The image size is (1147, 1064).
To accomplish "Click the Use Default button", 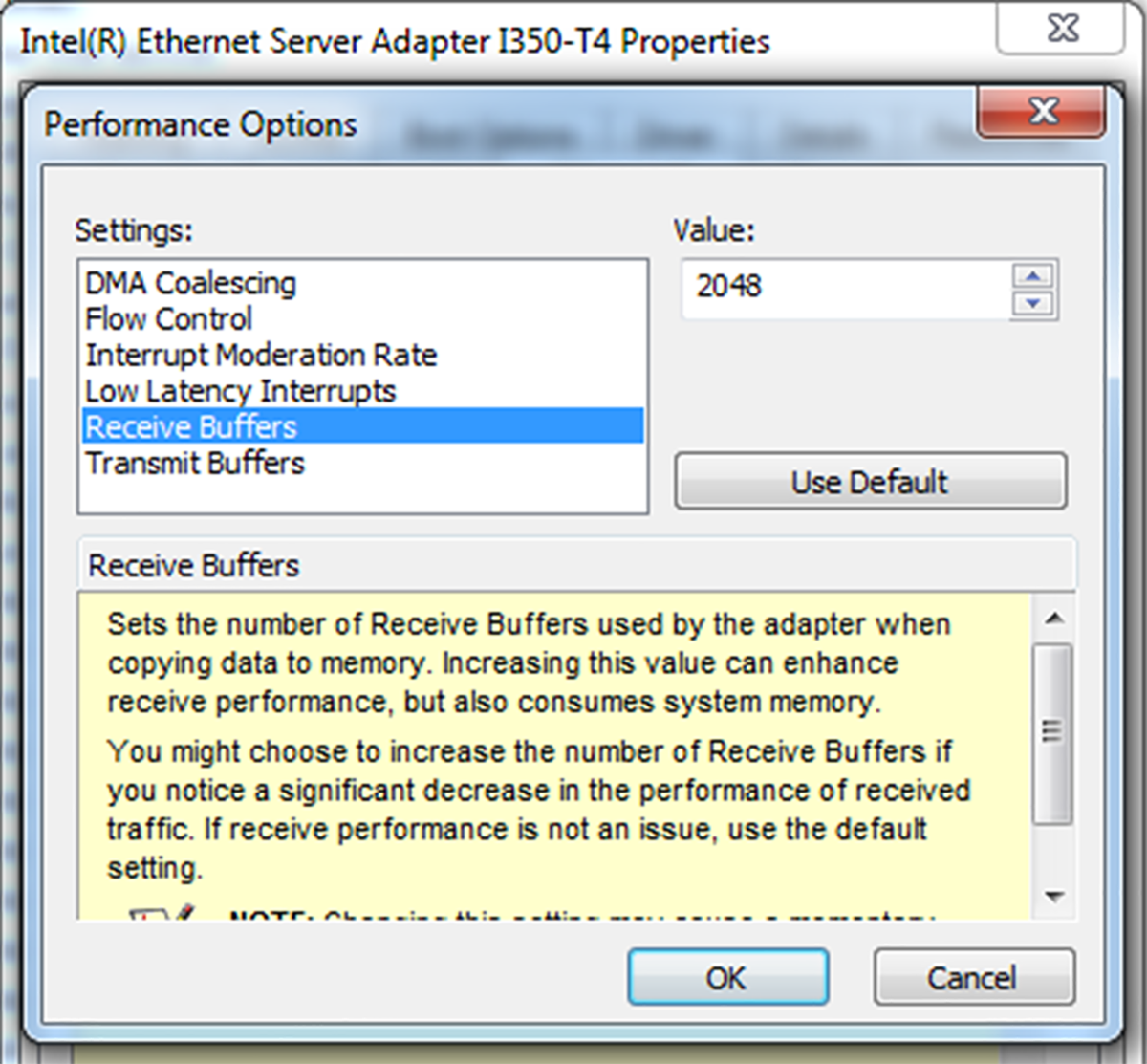I will [x=870, y=482].
